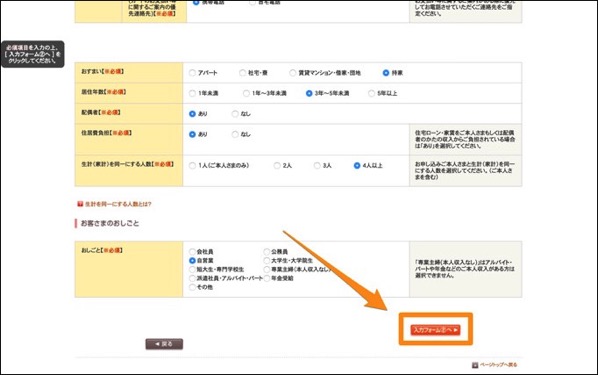
Task: Select 派遣社員・アルバイト・パート as occupation
Action: pos(192,278)
